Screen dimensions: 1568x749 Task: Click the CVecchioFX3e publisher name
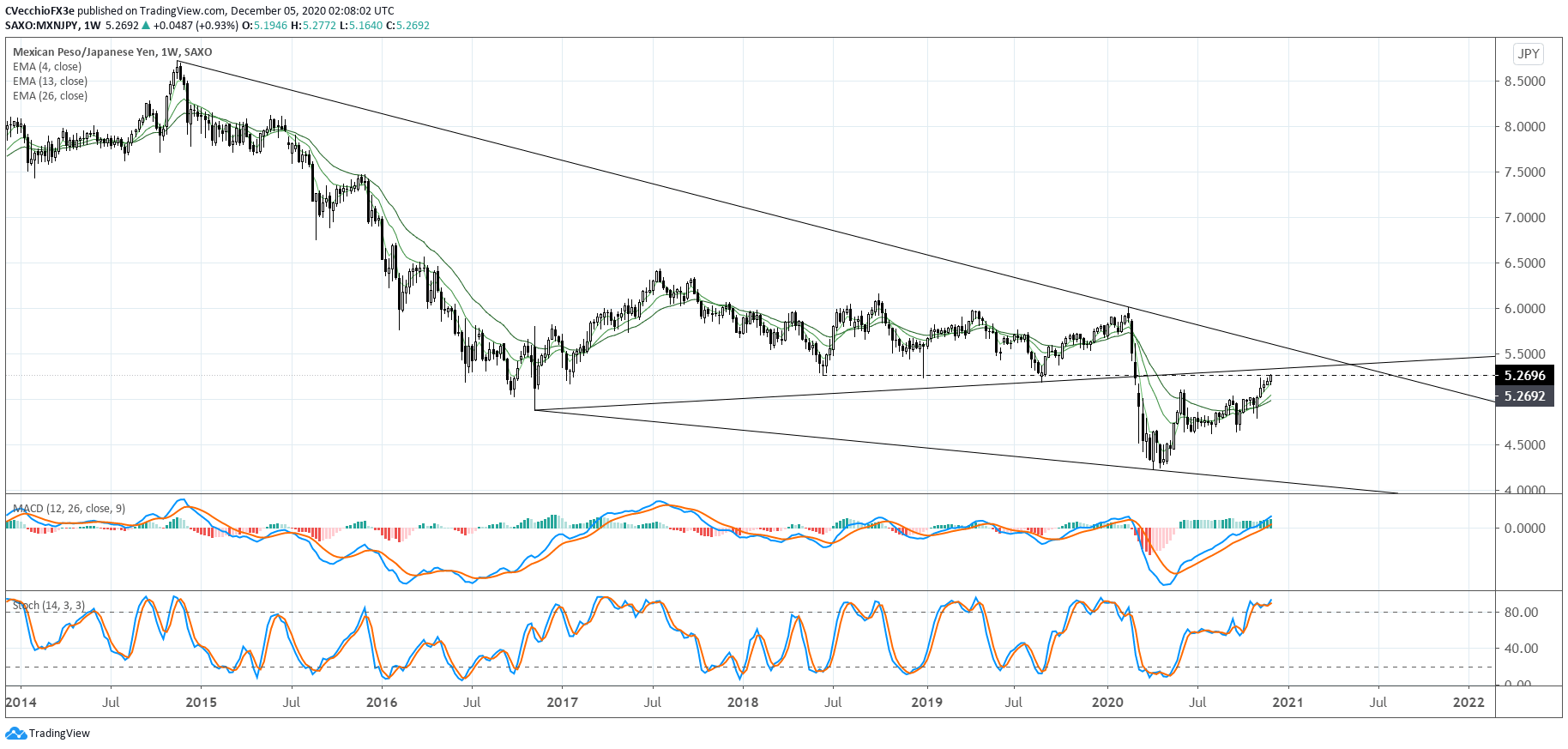pyautogui.click(x=39, y=11)
